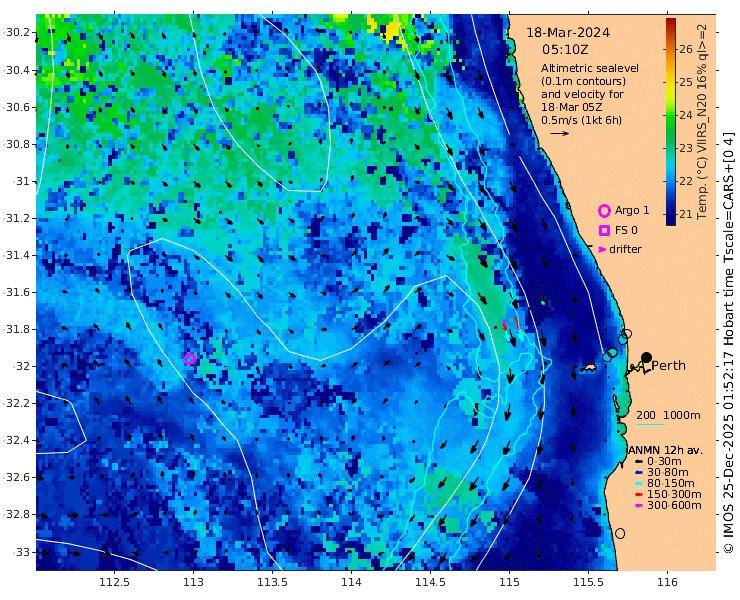Screen dimensions: 740x600
Task: Click the 'Perth' city label
Action: click(x=668, y=366)
